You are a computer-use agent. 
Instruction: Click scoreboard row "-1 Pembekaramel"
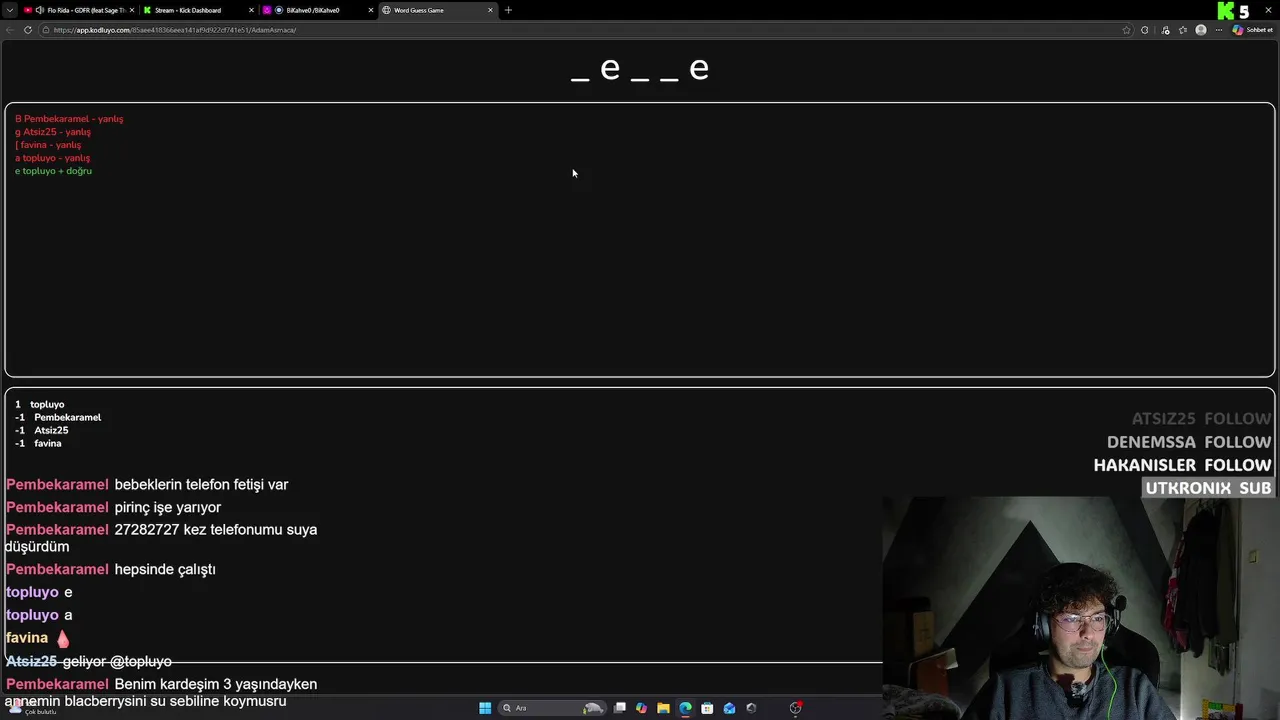pos(58,418)
